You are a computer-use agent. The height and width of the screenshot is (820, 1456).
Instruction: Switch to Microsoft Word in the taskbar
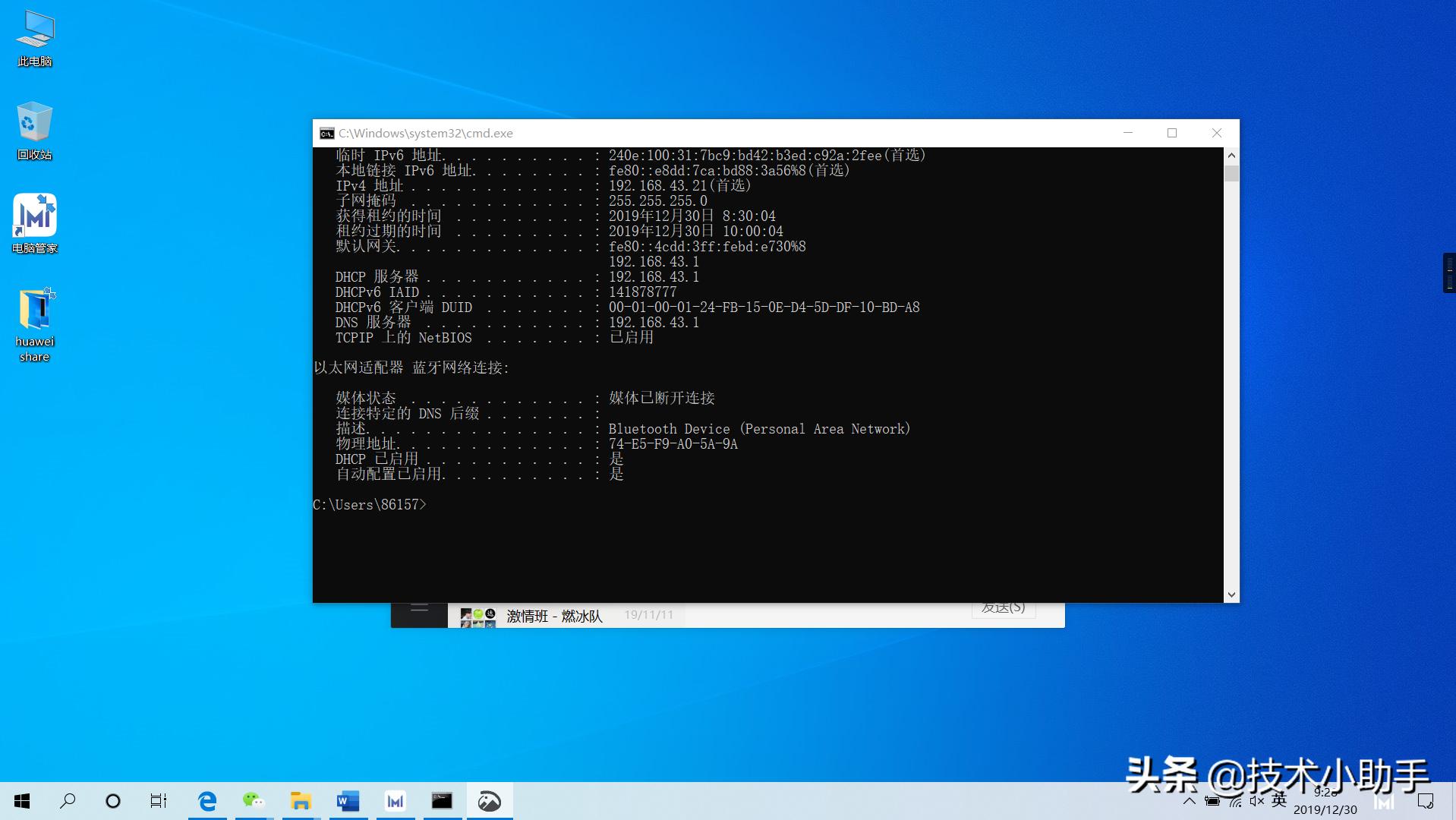point(348,801)
